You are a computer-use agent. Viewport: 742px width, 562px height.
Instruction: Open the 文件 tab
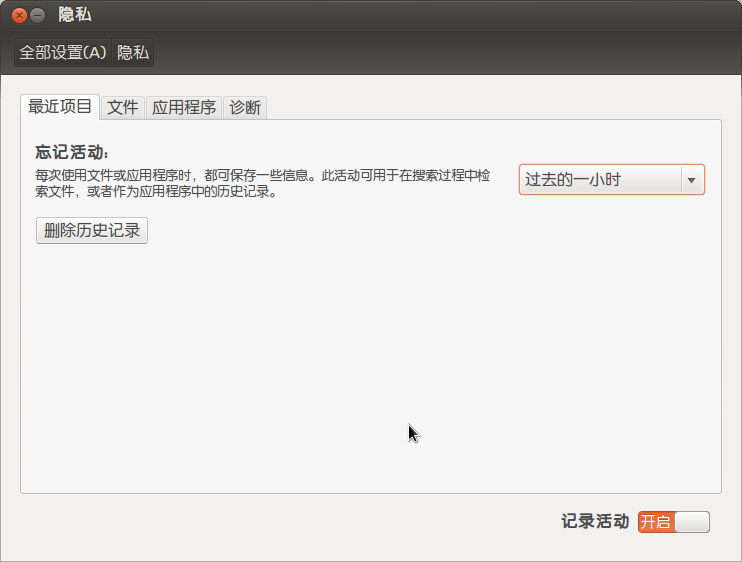(x=123, y=107)
